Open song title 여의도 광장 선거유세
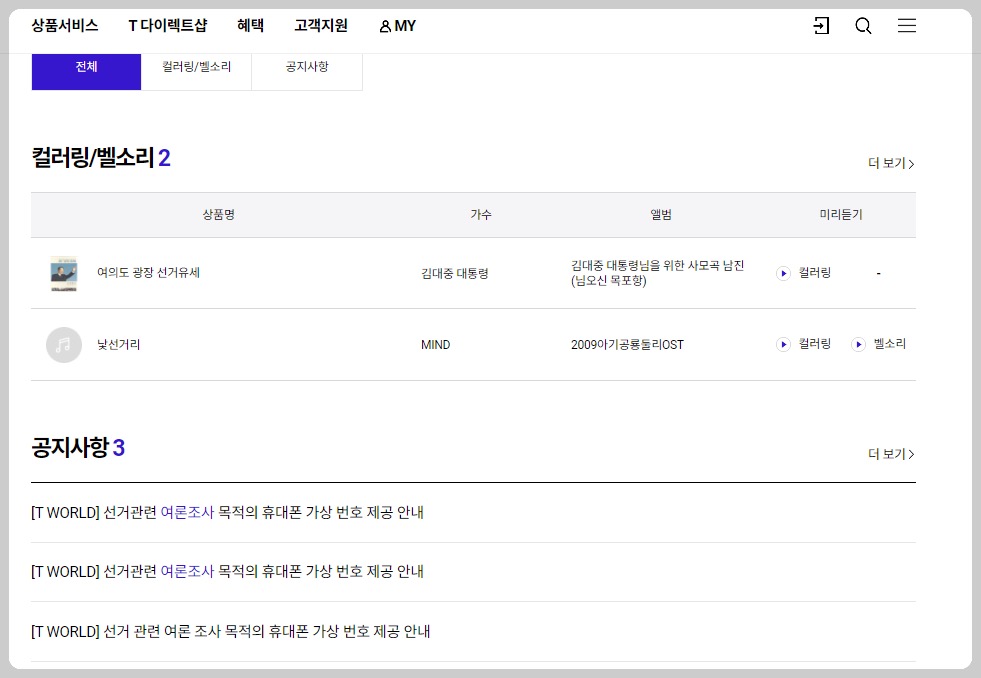Viewport: 981px width, 678px height. (148, 273)
